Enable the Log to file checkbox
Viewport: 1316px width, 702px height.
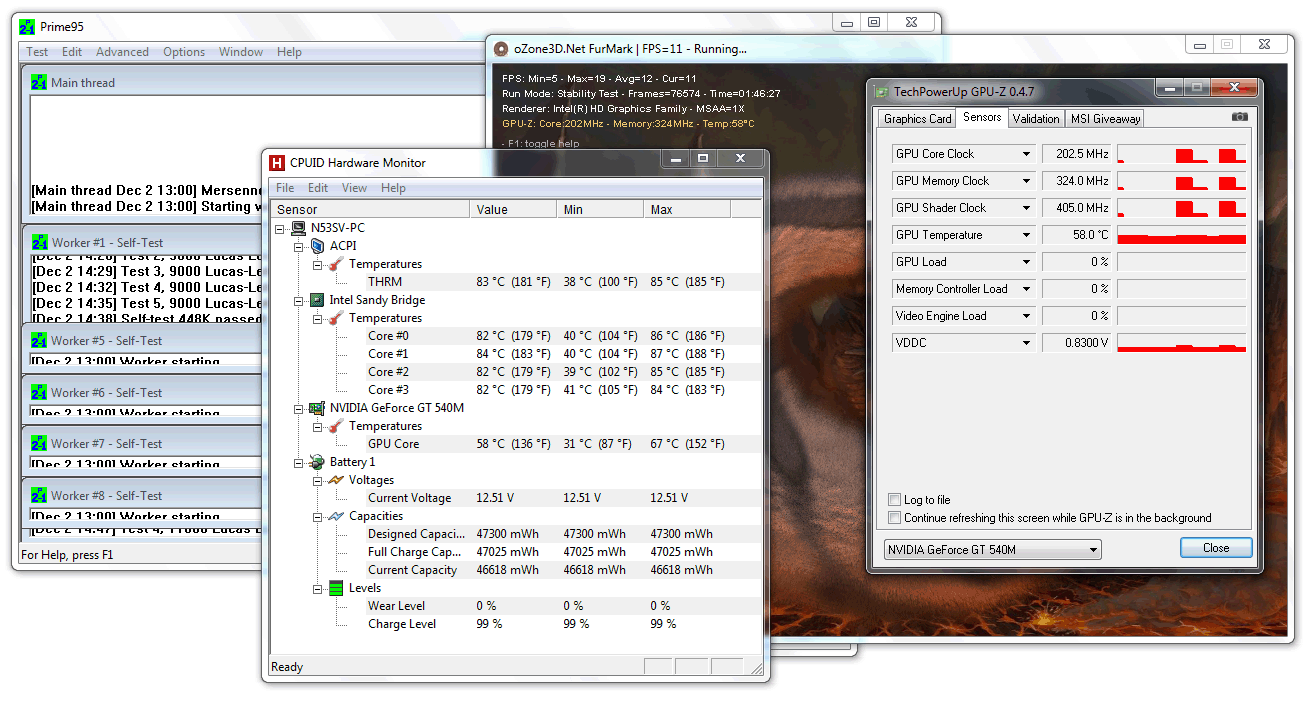(x=894, y=499)
